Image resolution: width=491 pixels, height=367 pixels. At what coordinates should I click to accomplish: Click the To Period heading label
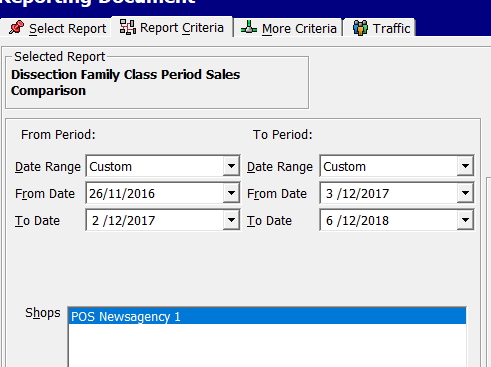pyautogui.click(x=283, y=135)
